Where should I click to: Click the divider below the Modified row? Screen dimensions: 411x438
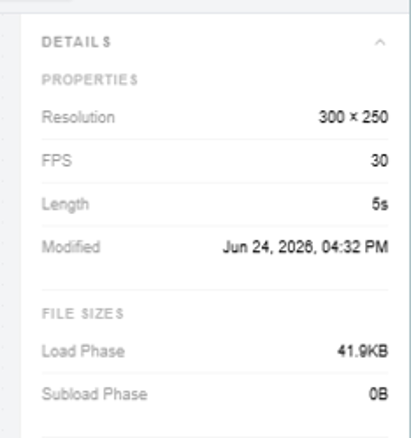coord(215,290)
